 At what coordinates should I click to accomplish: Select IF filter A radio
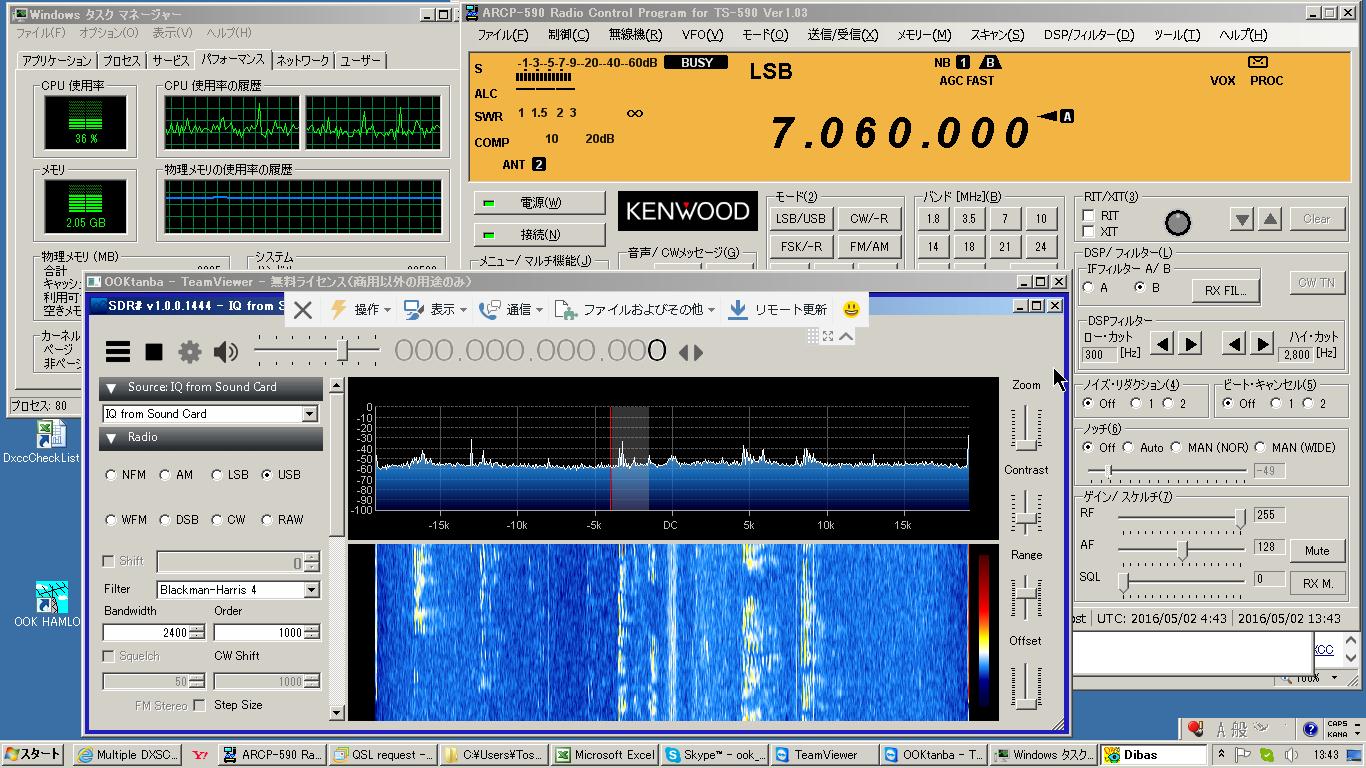(x=1089, y=288)
